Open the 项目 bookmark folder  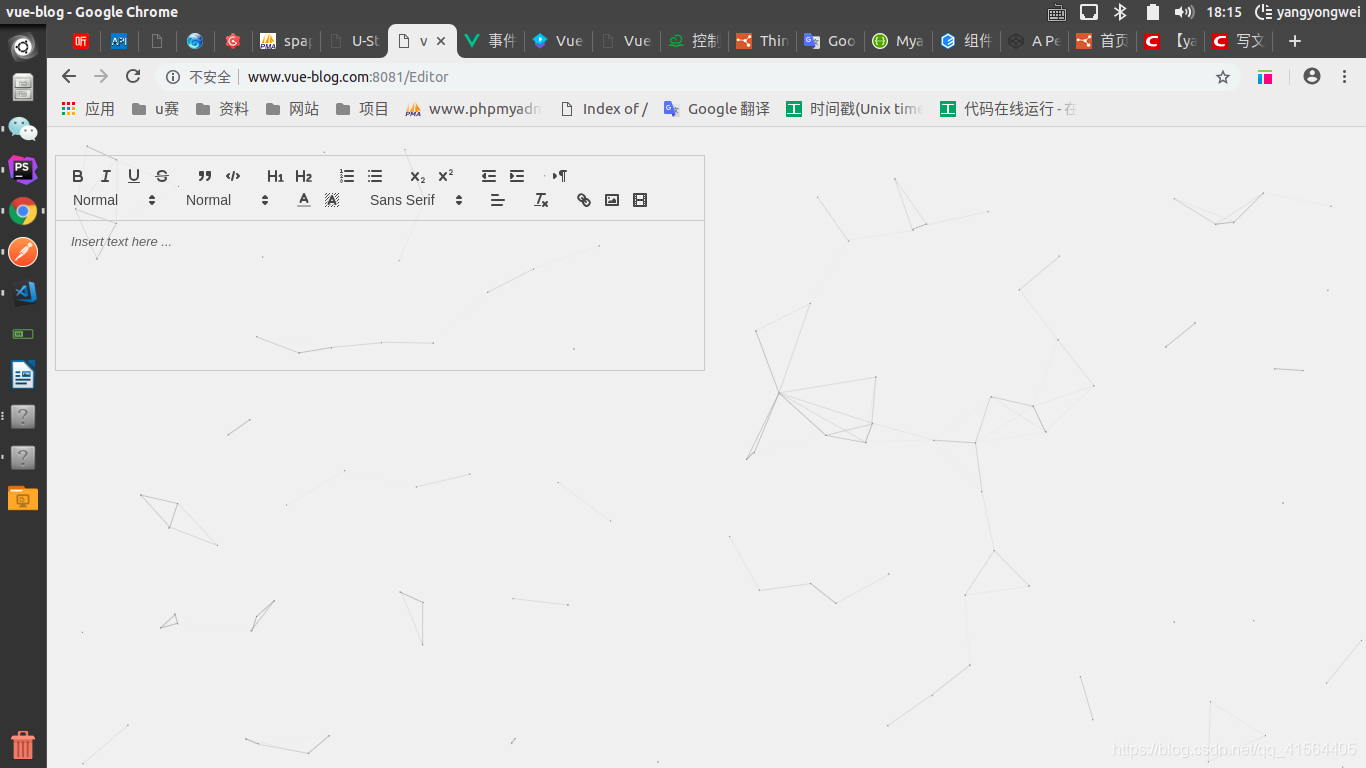[x=362, y=109]
